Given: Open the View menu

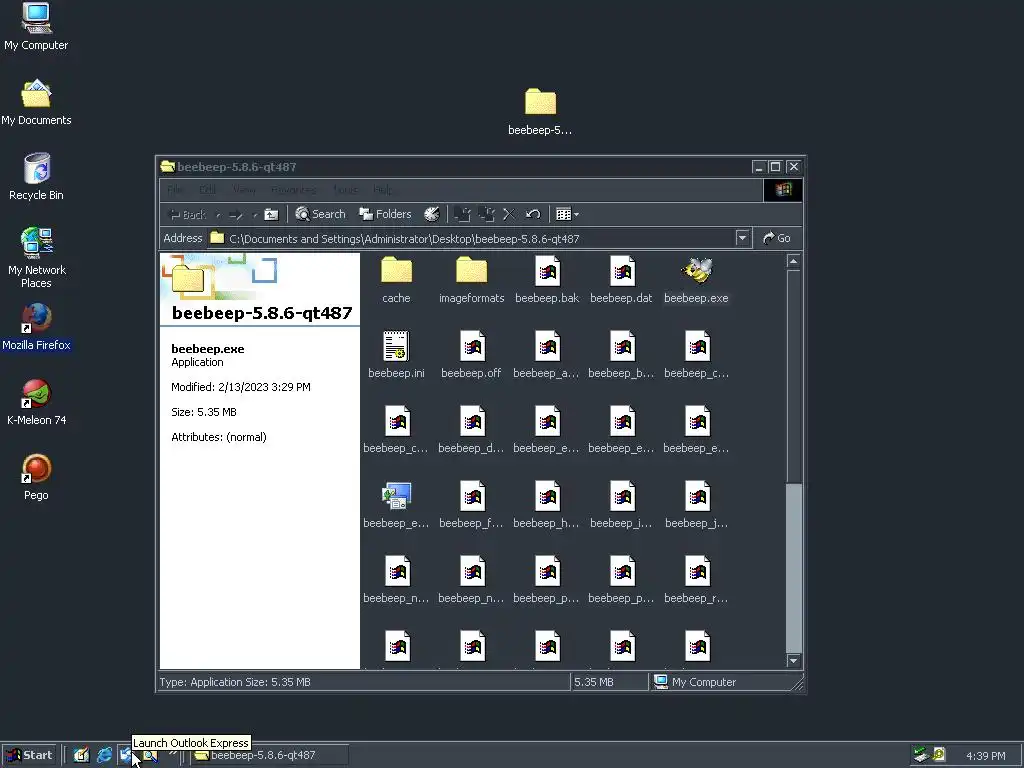Looking at the screenshot, I should 244,190.
